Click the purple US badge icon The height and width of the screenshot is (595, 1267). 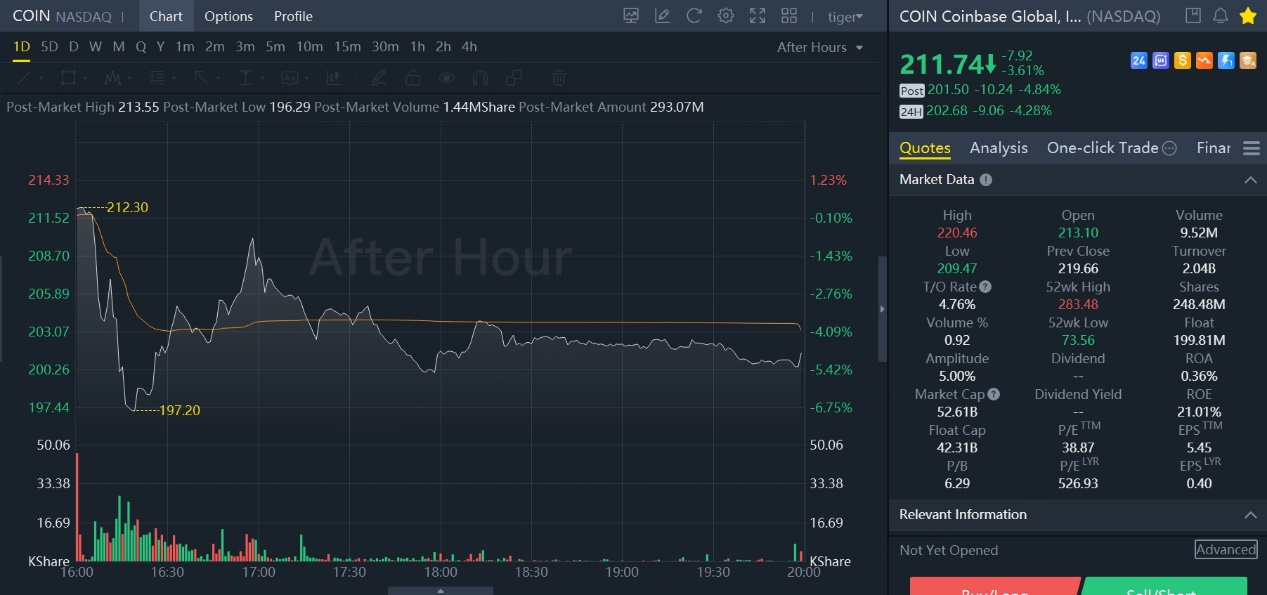1161,61
